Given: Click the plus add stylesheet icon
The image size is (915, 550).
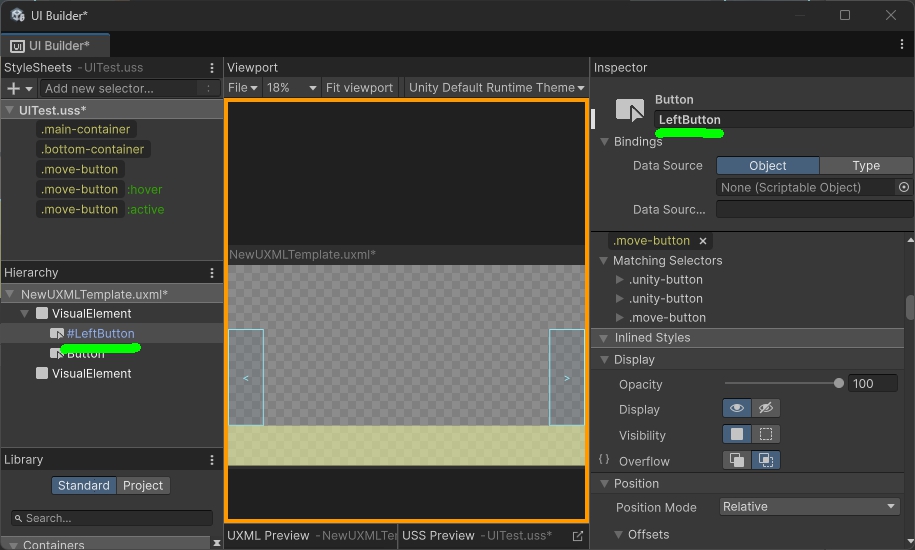Looking at the screenshot, I should (x=13, y=89).
